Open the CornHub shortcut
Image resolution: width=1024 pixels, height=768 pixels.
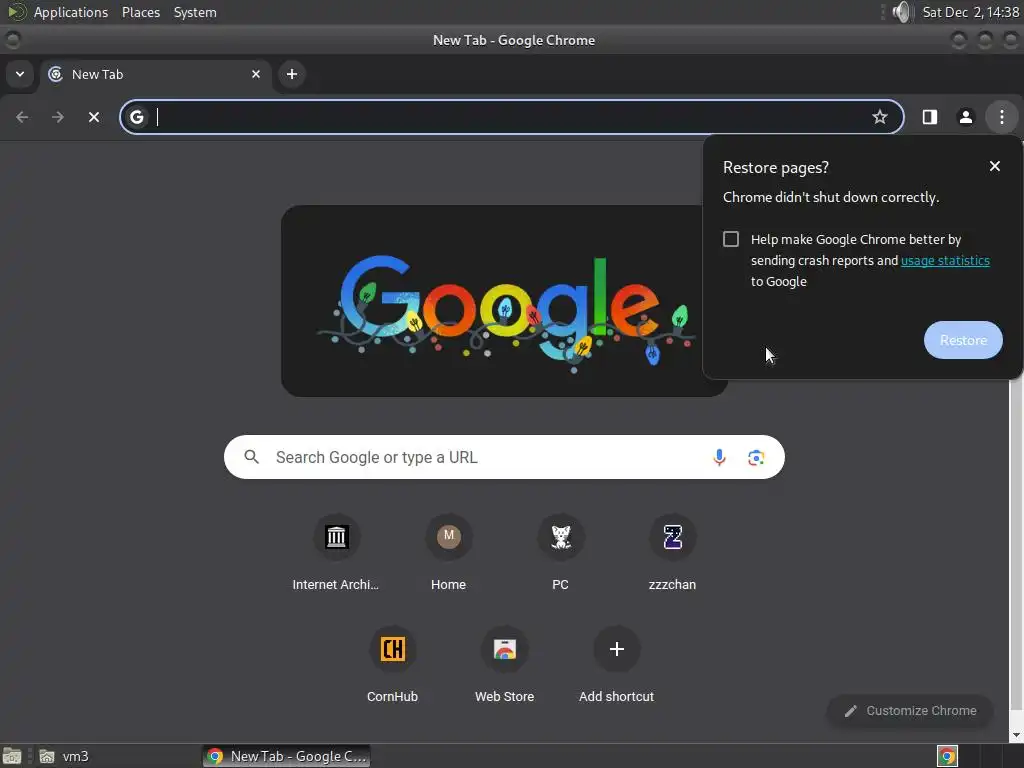[392, 665]
